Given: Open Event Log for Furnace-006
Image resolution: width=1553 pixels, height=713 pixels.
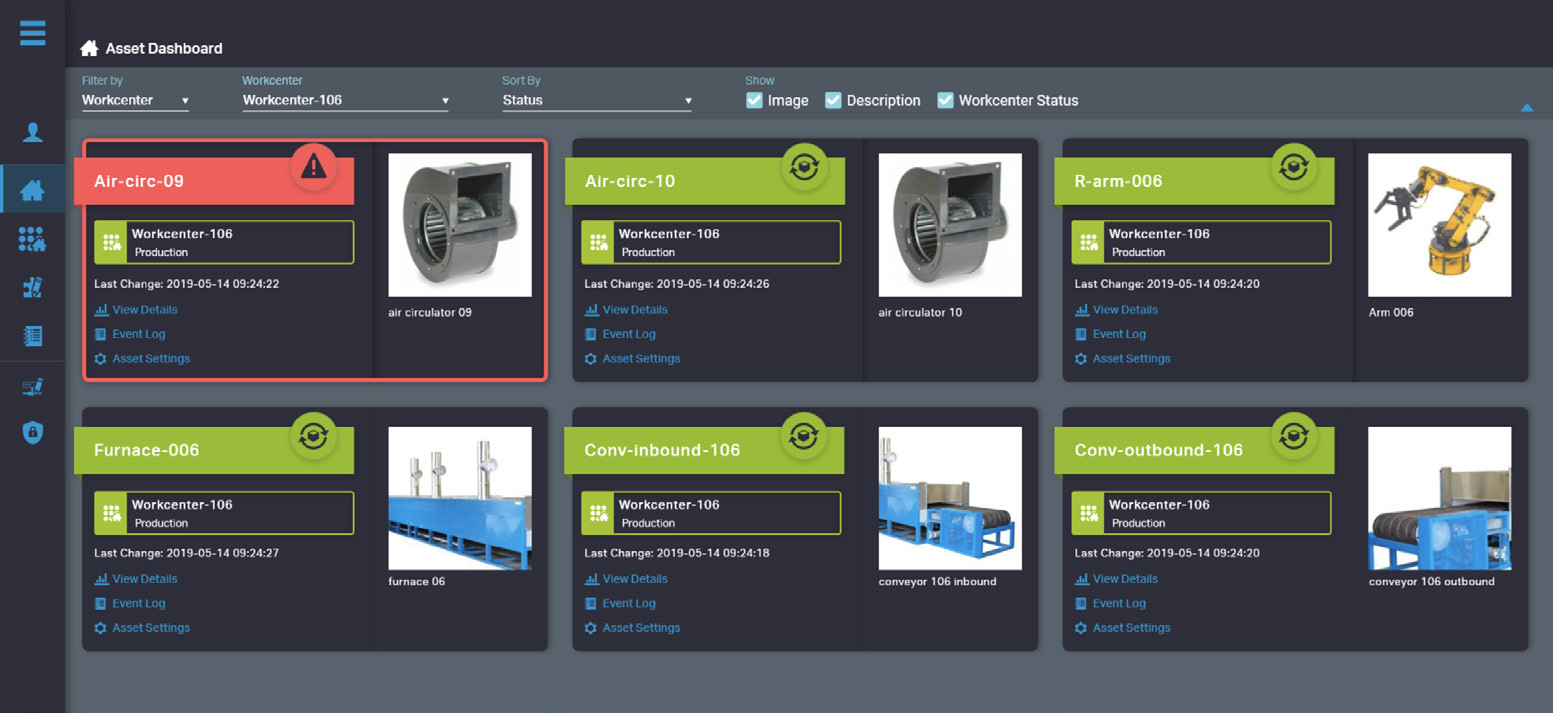Looking at the screenshot, I should click(130, 603).
